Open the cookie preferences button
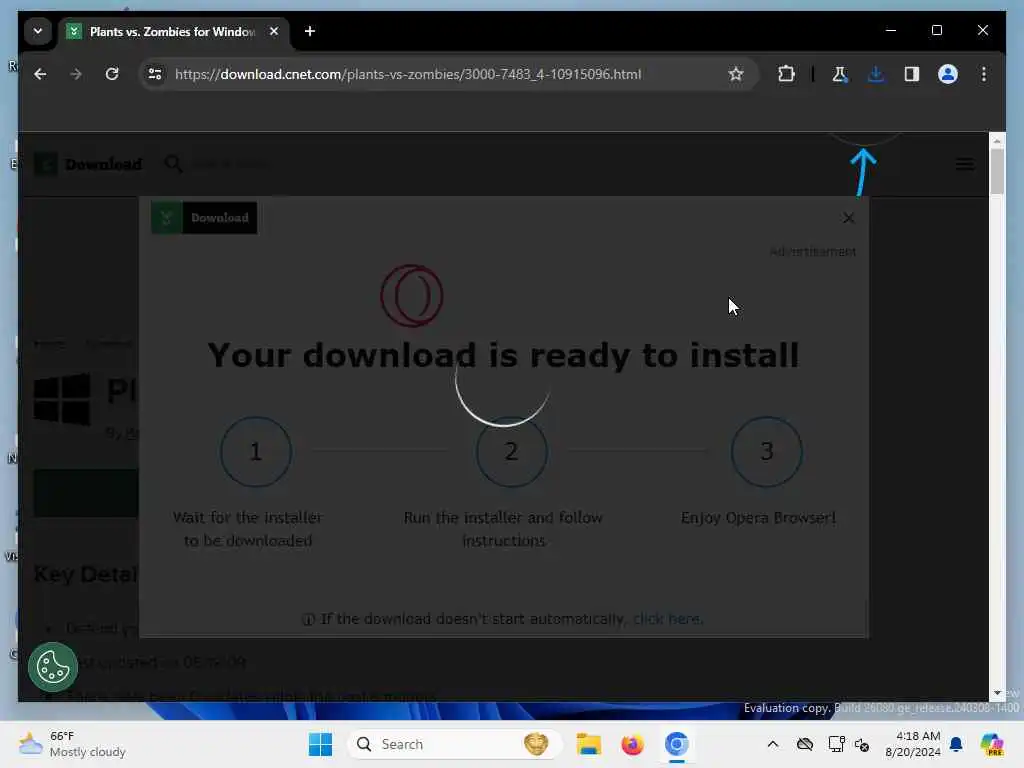 coord(53,667)
